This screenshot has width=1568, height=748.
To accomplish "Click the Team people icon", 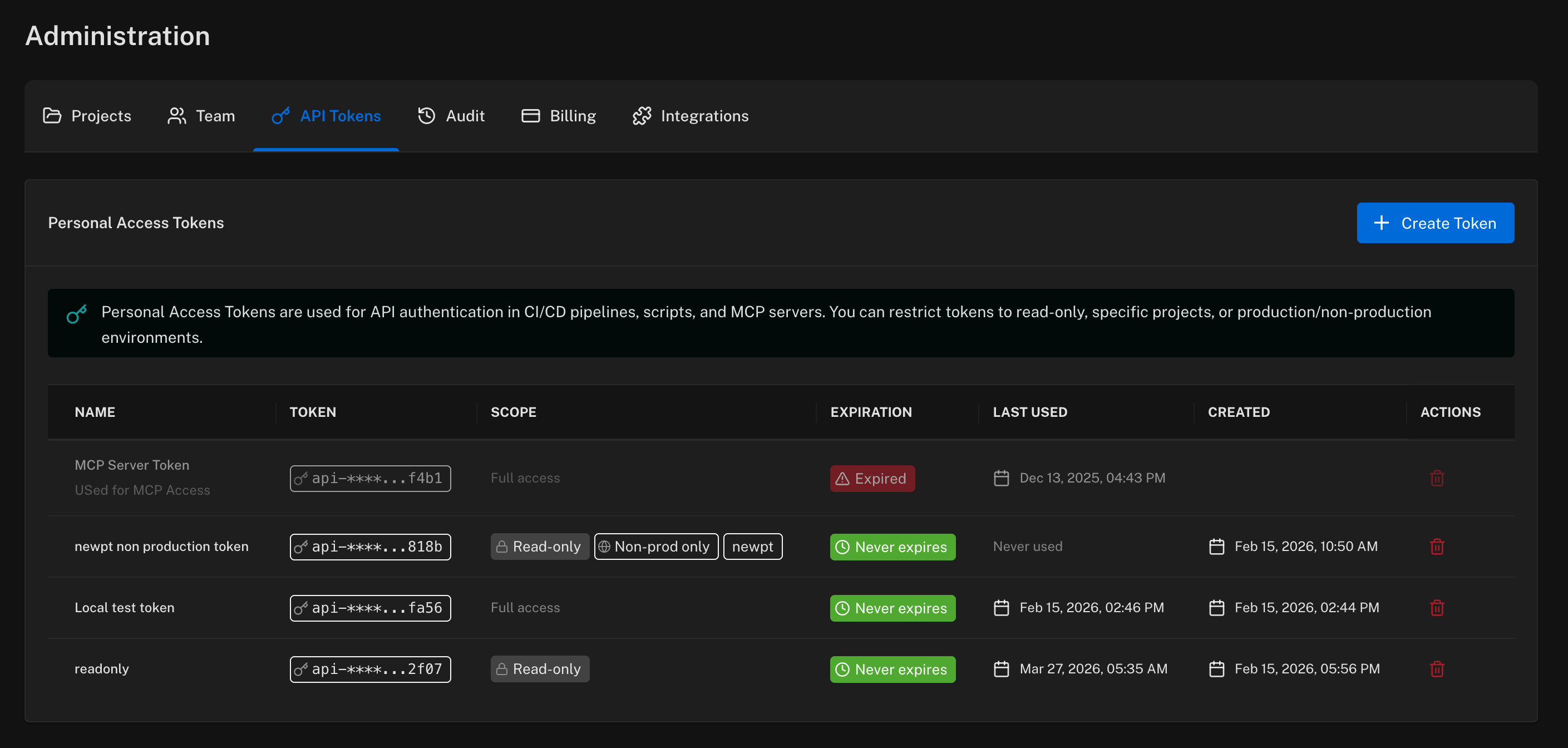I will 176,116.
